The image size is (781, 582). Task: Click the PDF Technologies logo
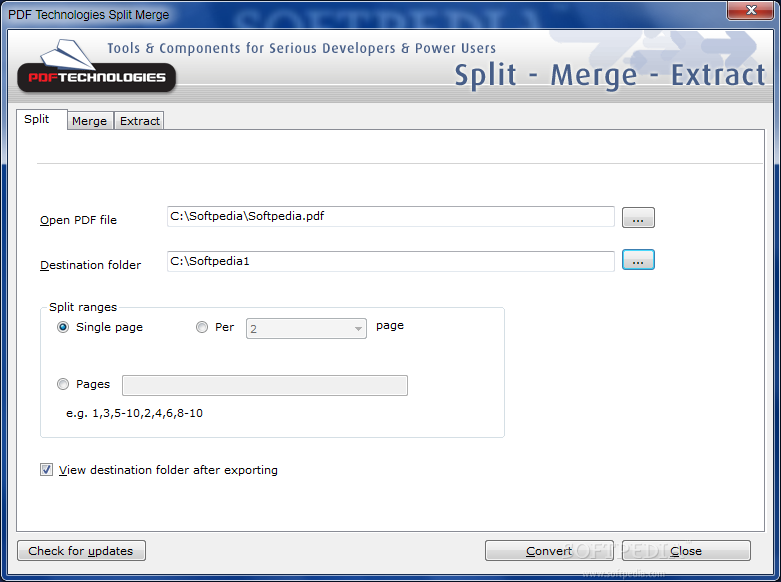point(97,67)
